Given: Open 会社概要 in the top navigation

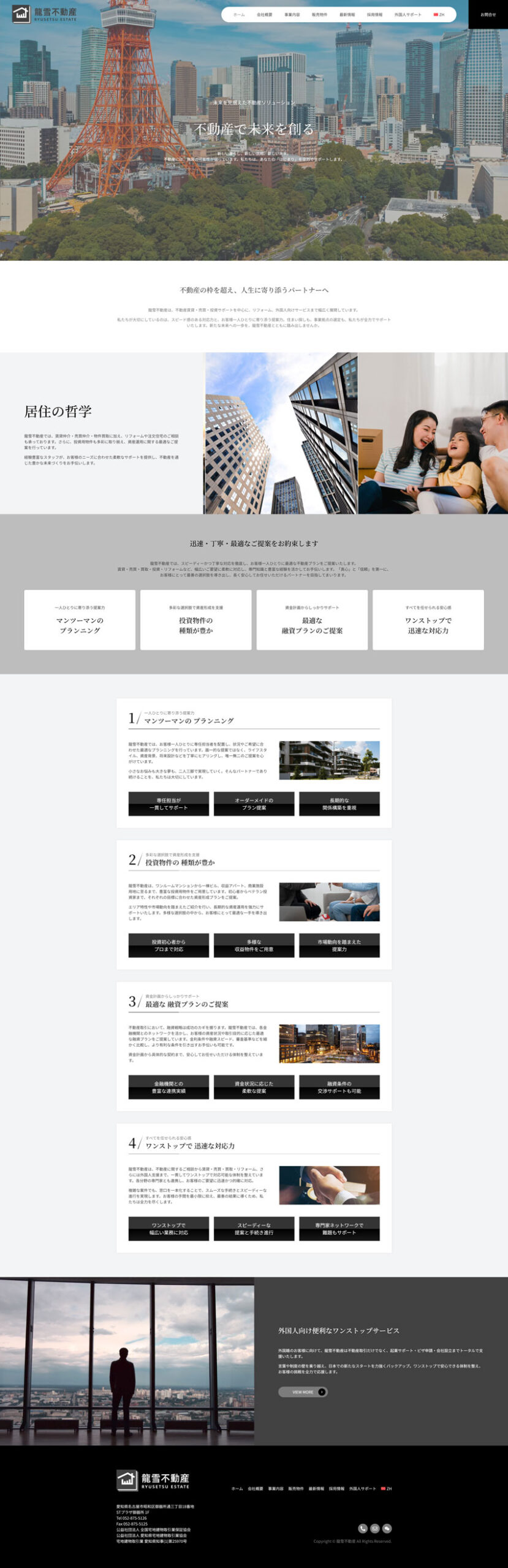Looking at the screenshot, I should 265,15.
